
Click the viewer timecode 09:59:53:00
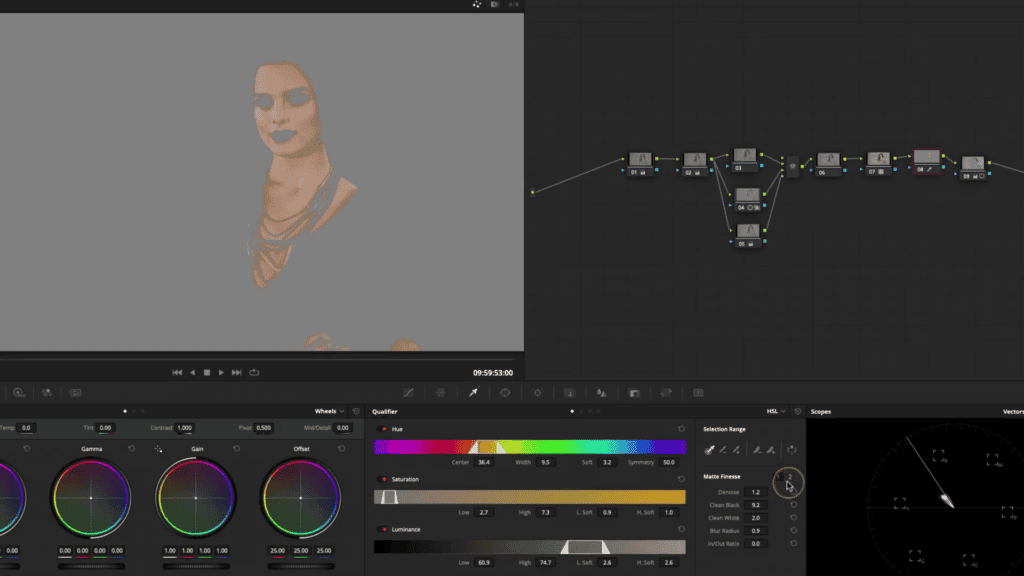tap(493, 373)
